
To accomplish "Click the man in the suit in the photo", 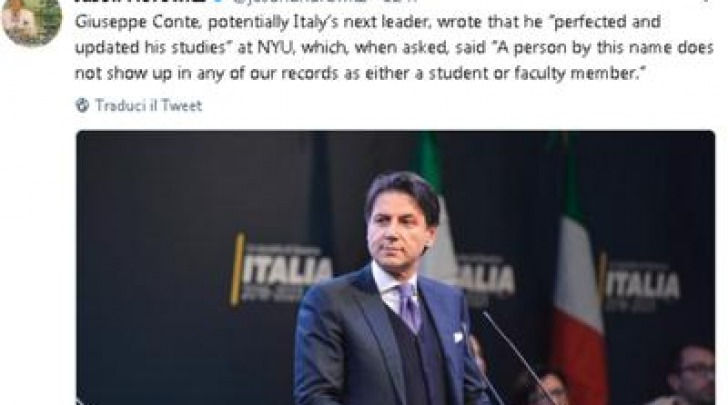I will pyautogui.click(x=388, y=290).
